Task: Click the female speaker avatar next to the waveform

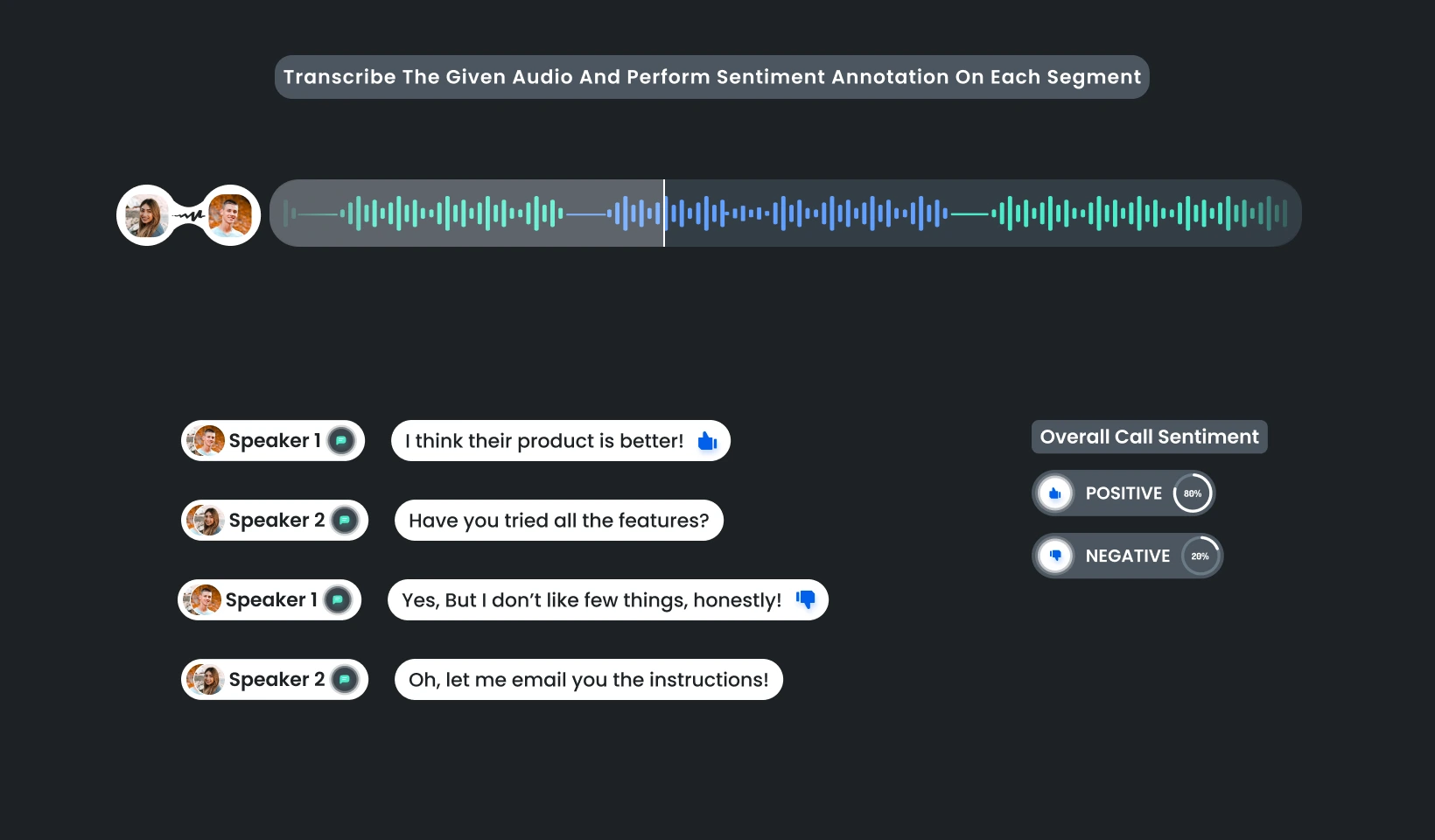Action: 147,215
